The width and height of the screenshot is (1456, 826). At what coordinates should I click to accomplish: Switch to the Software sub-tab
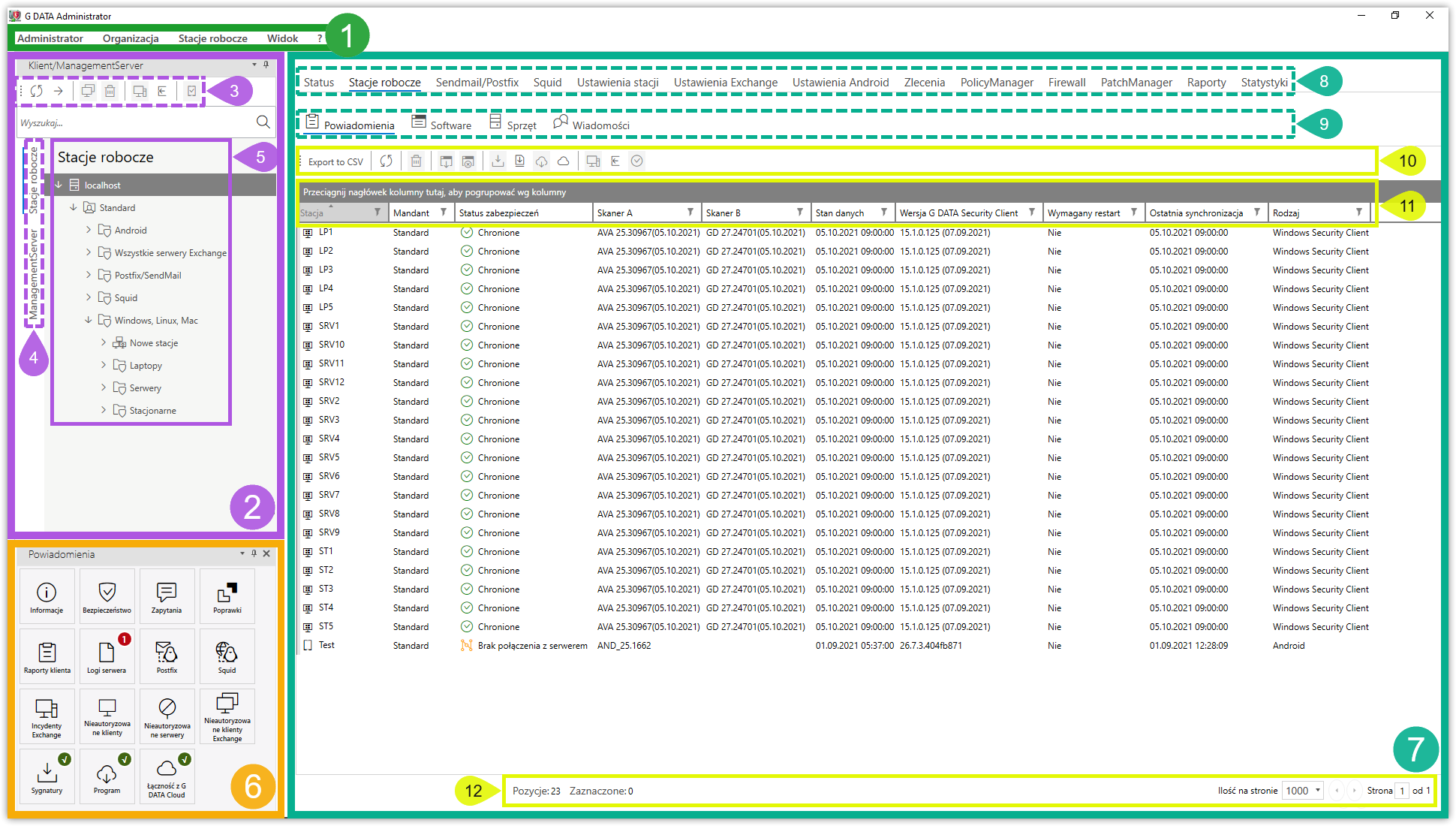point(442,124)
